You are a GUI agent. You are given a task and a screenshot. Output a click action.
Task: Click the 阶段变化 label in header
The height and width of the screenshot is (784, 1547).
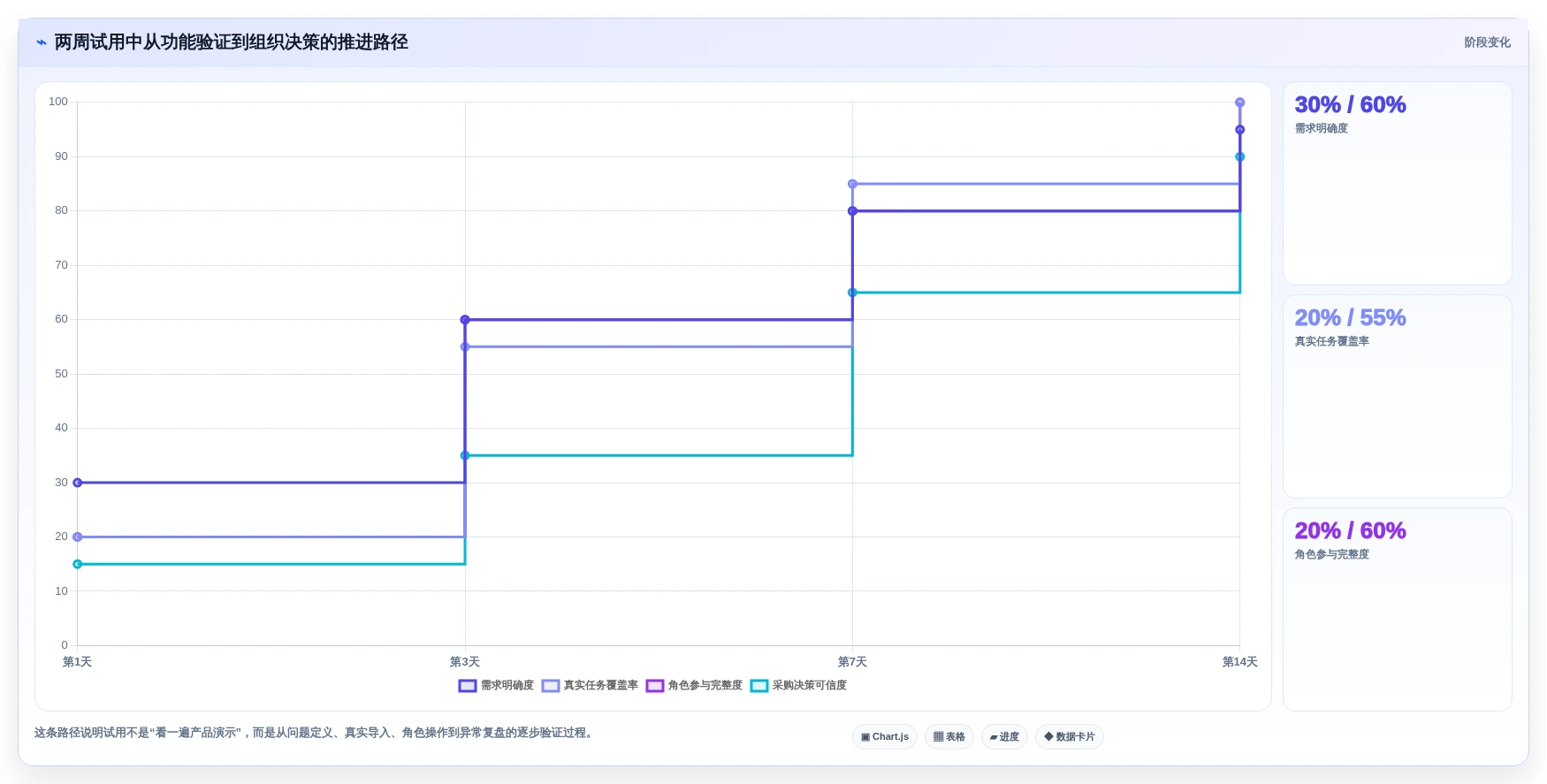(x=1487, y=42)
